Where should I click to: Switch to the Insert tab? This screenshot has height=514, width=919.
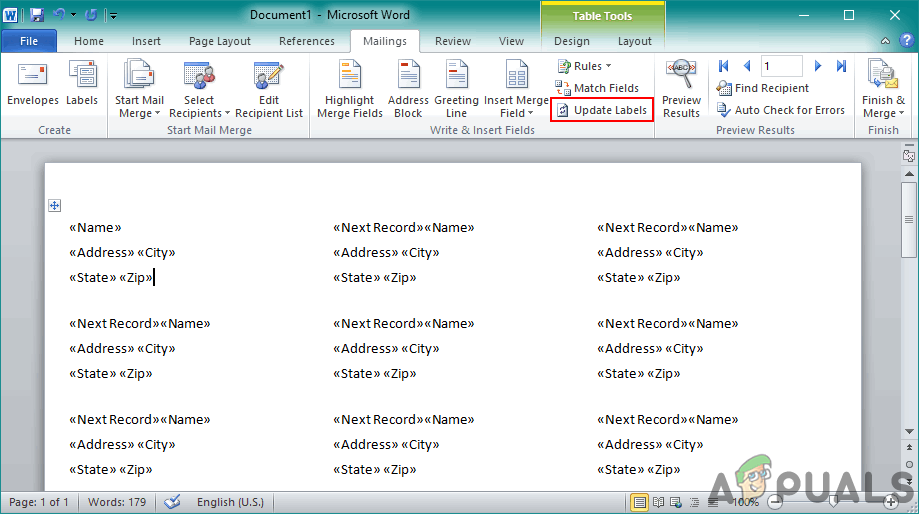(x=146, y=41)
